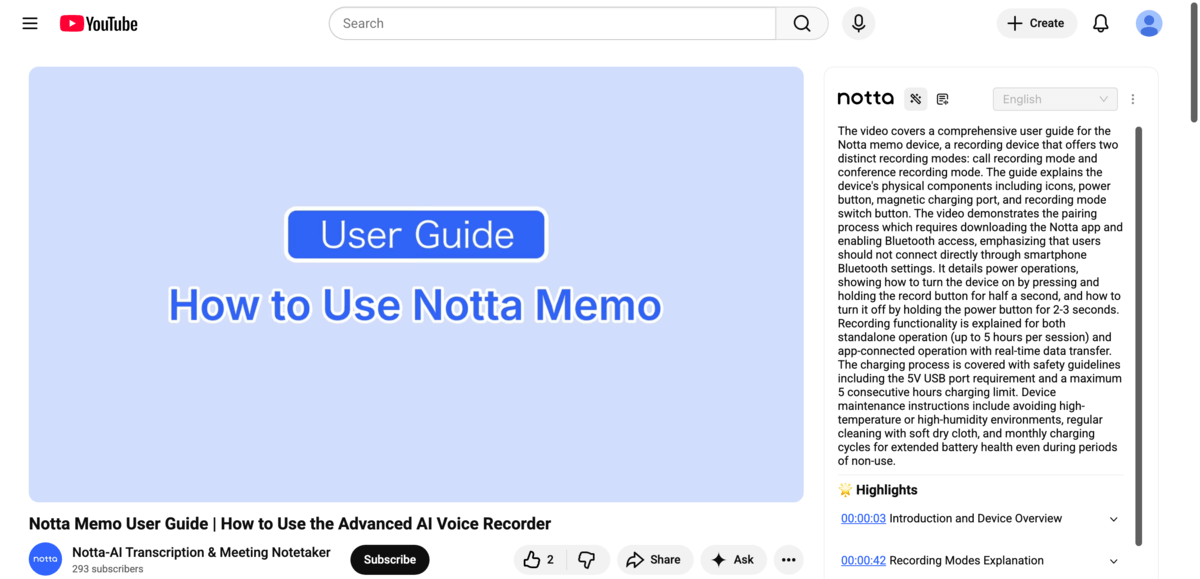Go to YouTube home via logo
This screenshot has height=579, width=1200.
98,23
